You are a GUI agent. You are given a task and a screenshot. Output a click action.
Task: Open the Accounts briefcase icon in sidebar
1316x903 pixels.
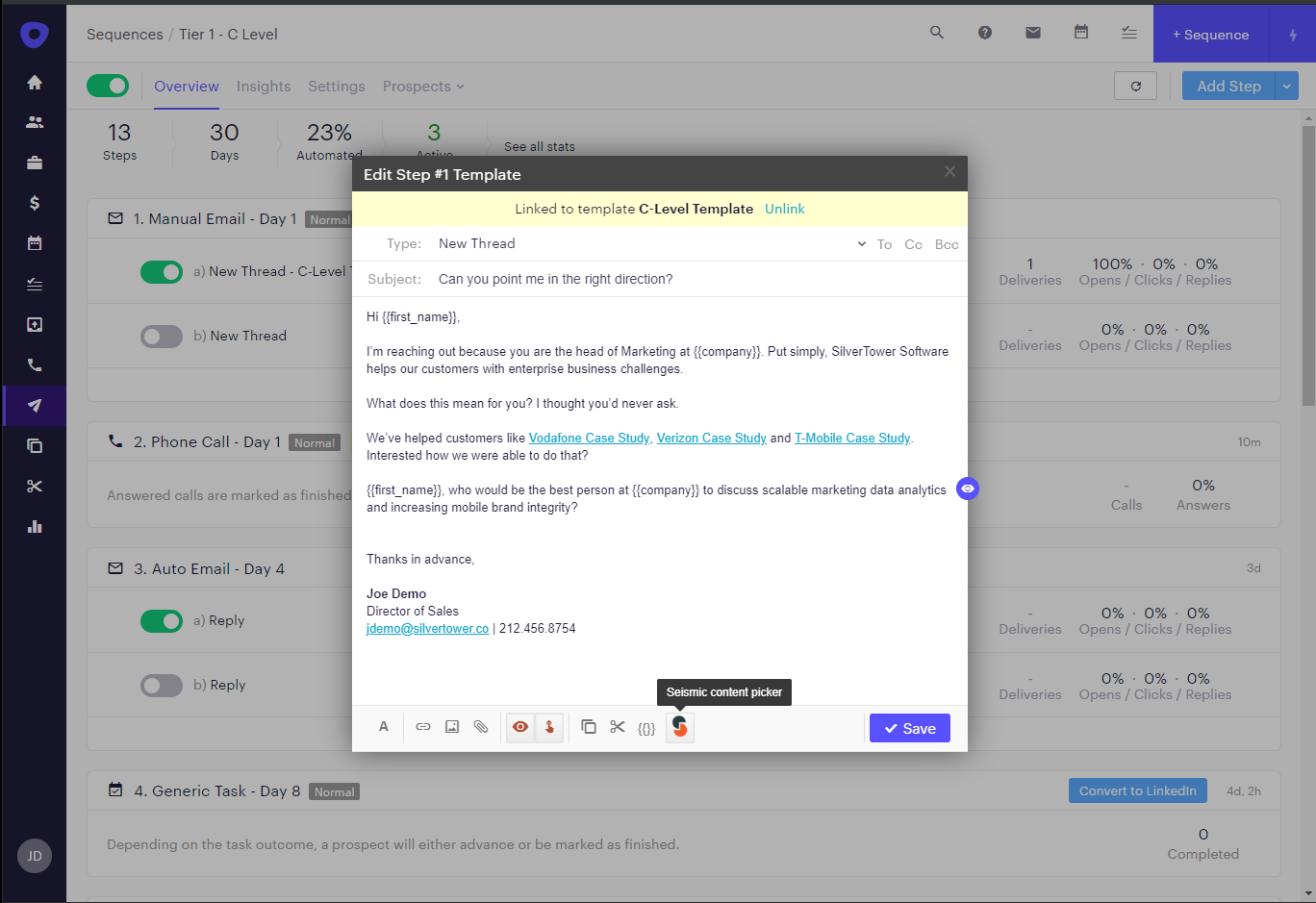[x=35, y=163]
